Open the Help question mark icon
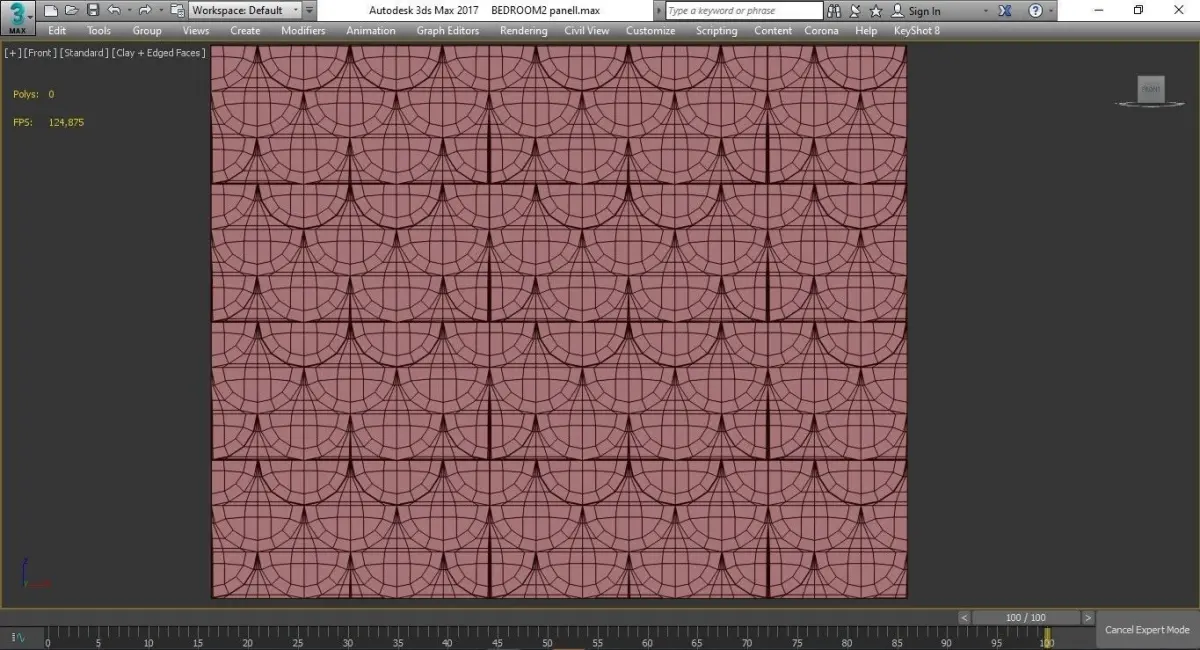This screenshot has width=1200, height=650. click(x=1035, y=11)
